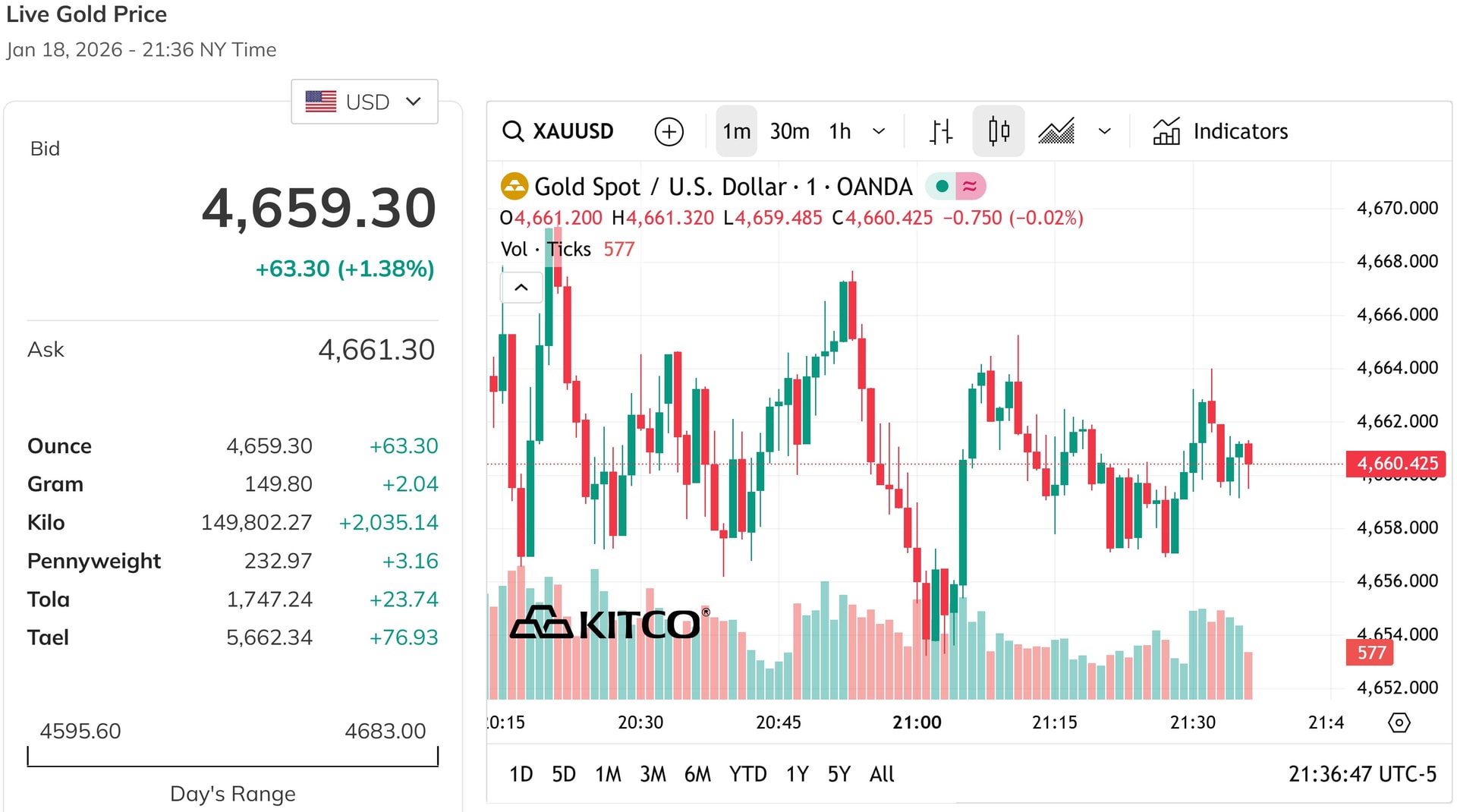Screen dimensions: 1457x812
Task: Click the XAUUSD symbol search magnifier icon
Action: (x=513, y=131)
